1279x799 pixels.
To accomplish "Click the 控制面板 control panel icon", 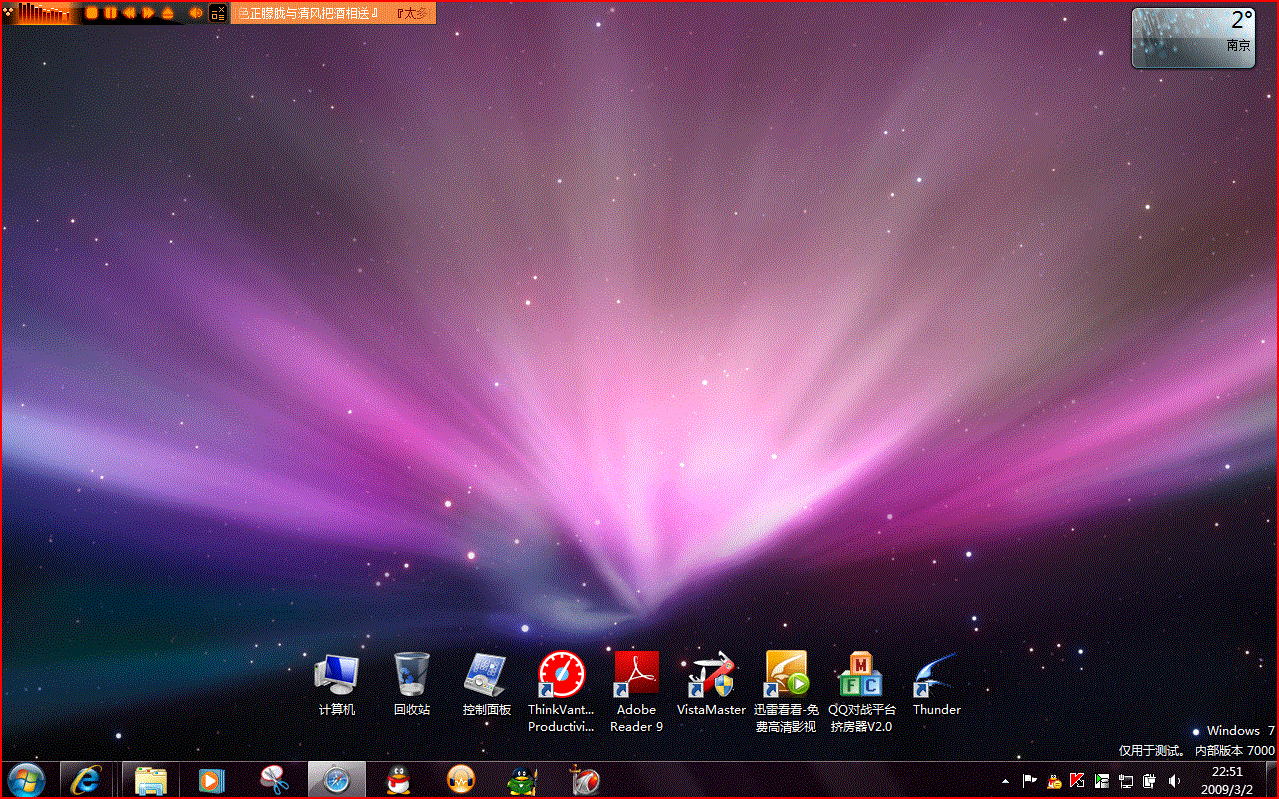I will pos(486,675).
